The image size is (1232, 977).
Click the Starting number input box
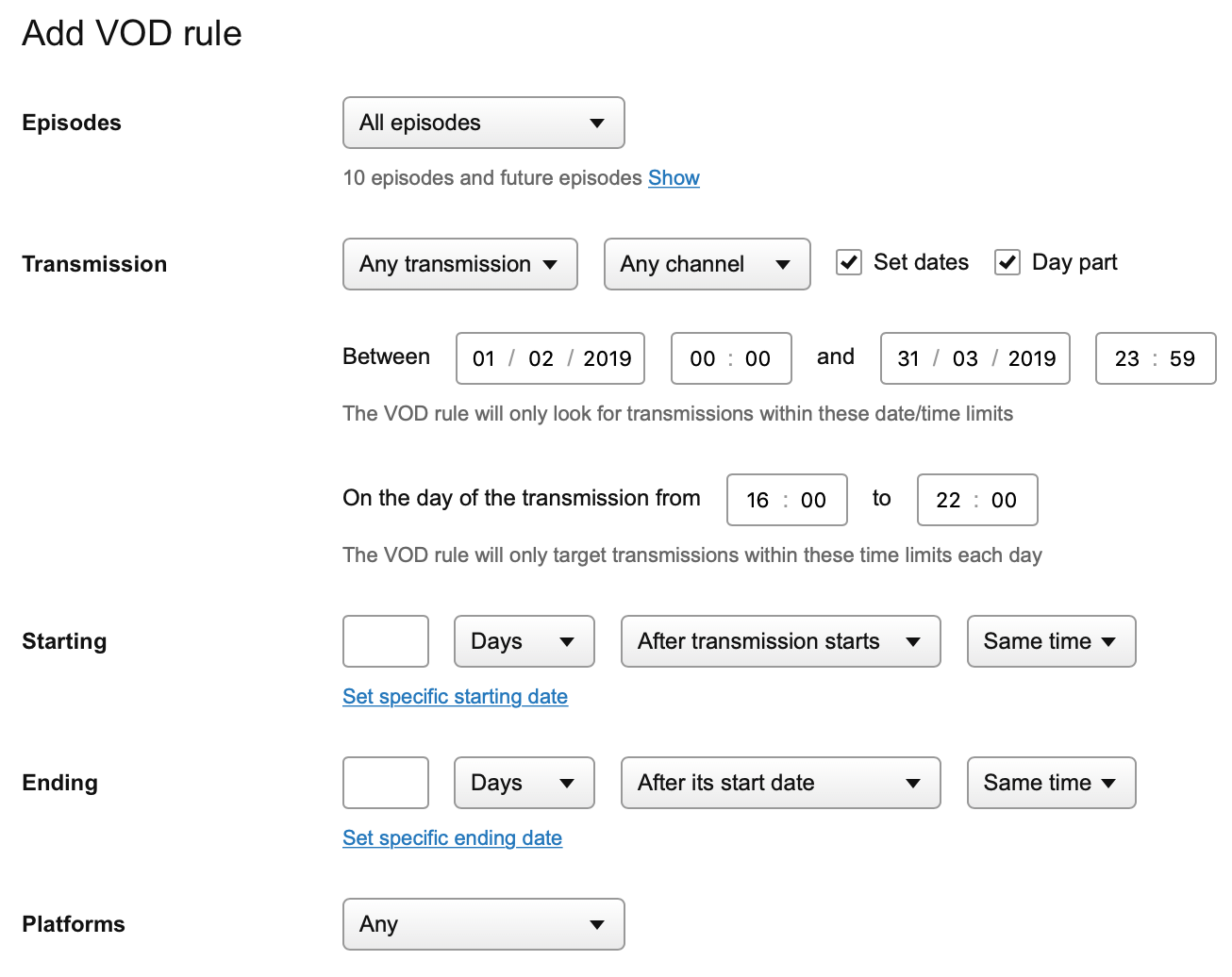click(386, 641)
